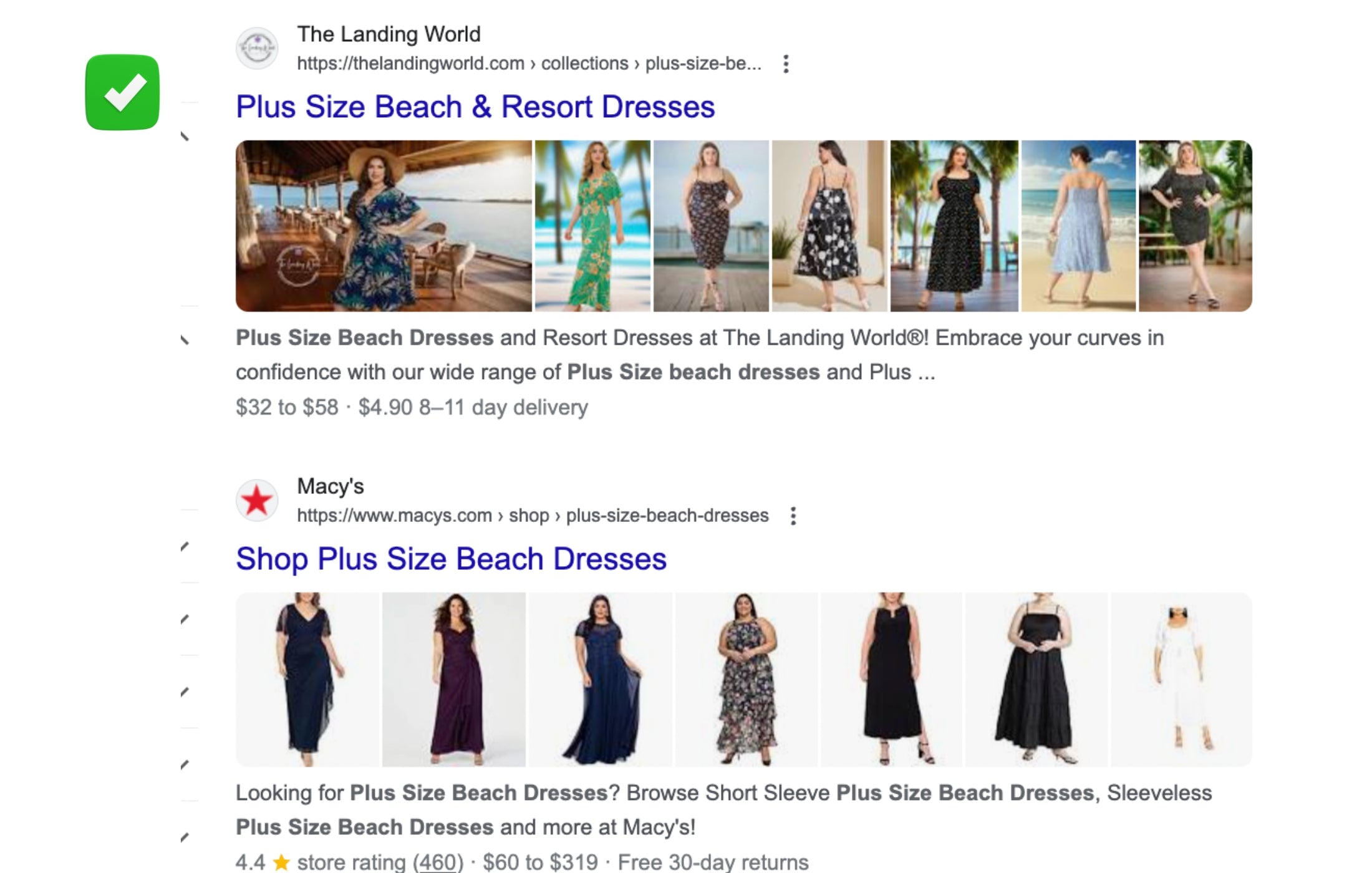Open Plus Size Beach & Resort Dresses link
The image size is (1372, 873).
tap(475, 107)
